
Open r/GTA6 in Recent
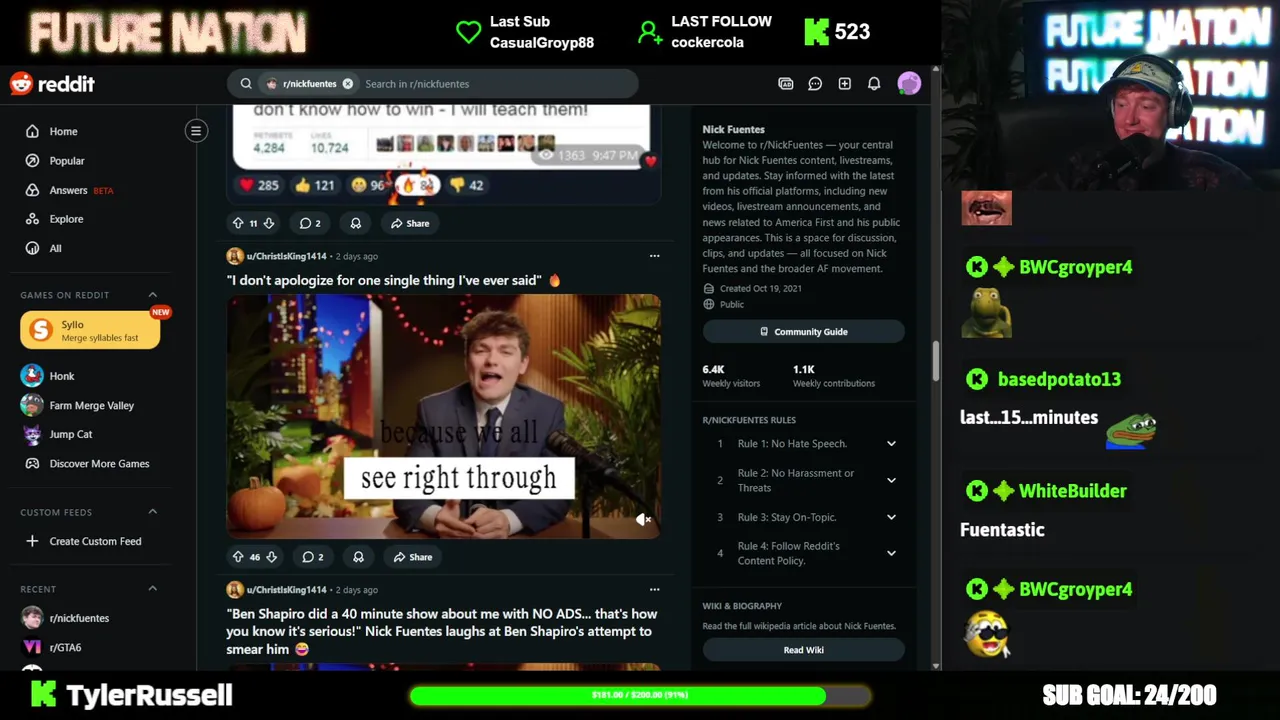click(65, 647)
